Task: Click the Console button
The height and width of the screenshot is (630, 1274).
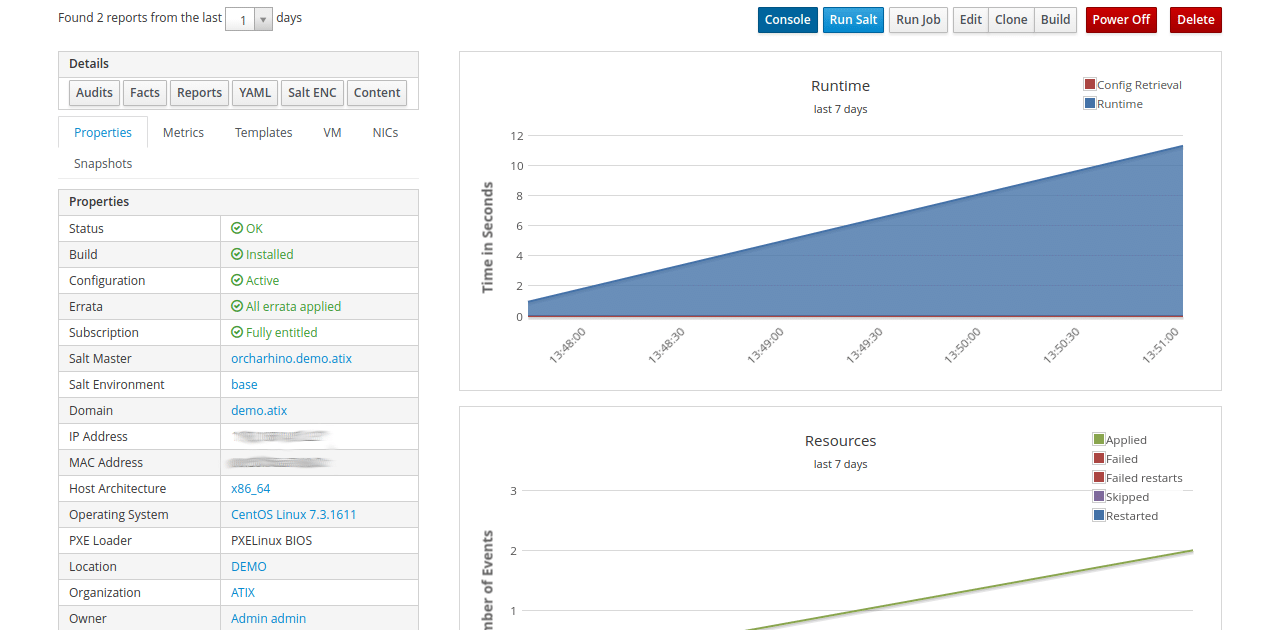Action: click(x=788, y=20)
